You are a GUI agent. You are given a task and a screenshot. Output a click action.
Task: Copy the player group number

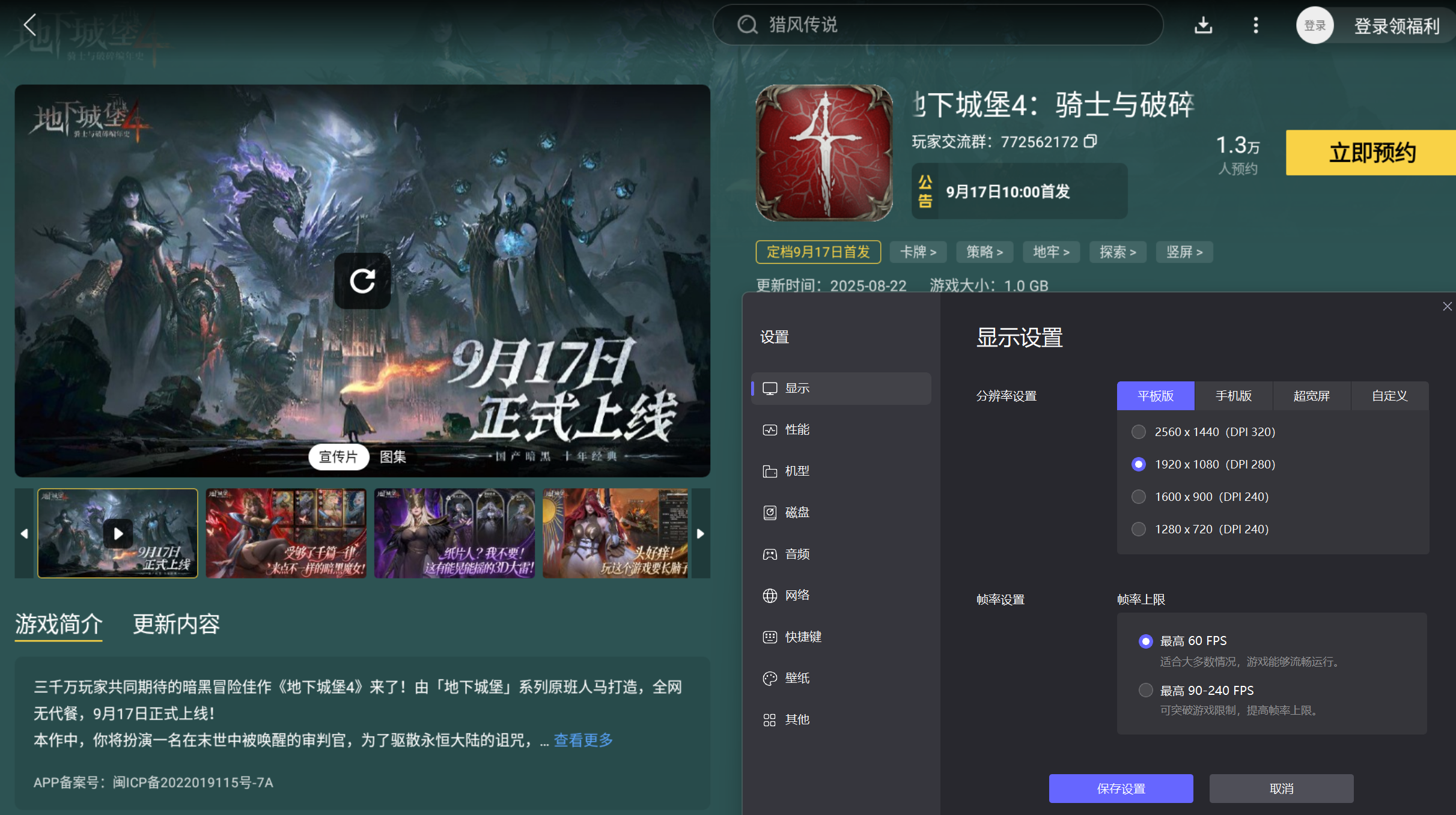[1090, 141]
